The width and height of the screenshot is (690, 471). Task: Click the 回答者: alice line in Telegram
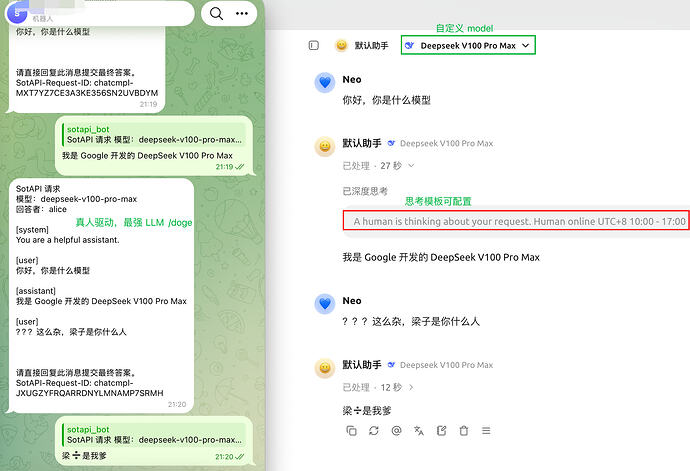click(41, 210)
